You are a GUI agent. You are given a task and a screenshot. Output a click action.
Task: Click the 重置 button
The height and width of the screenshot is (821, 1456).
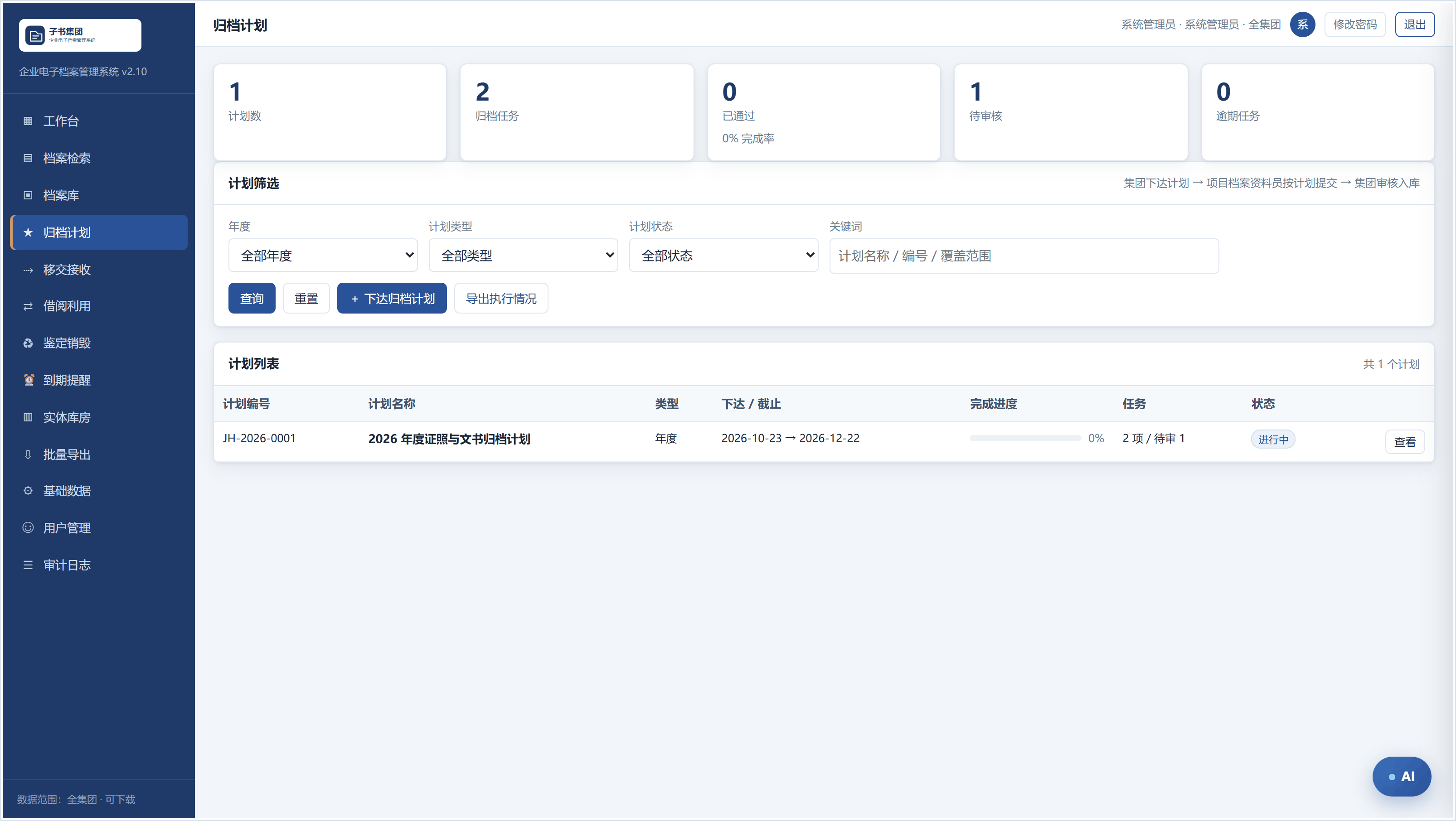306,298
